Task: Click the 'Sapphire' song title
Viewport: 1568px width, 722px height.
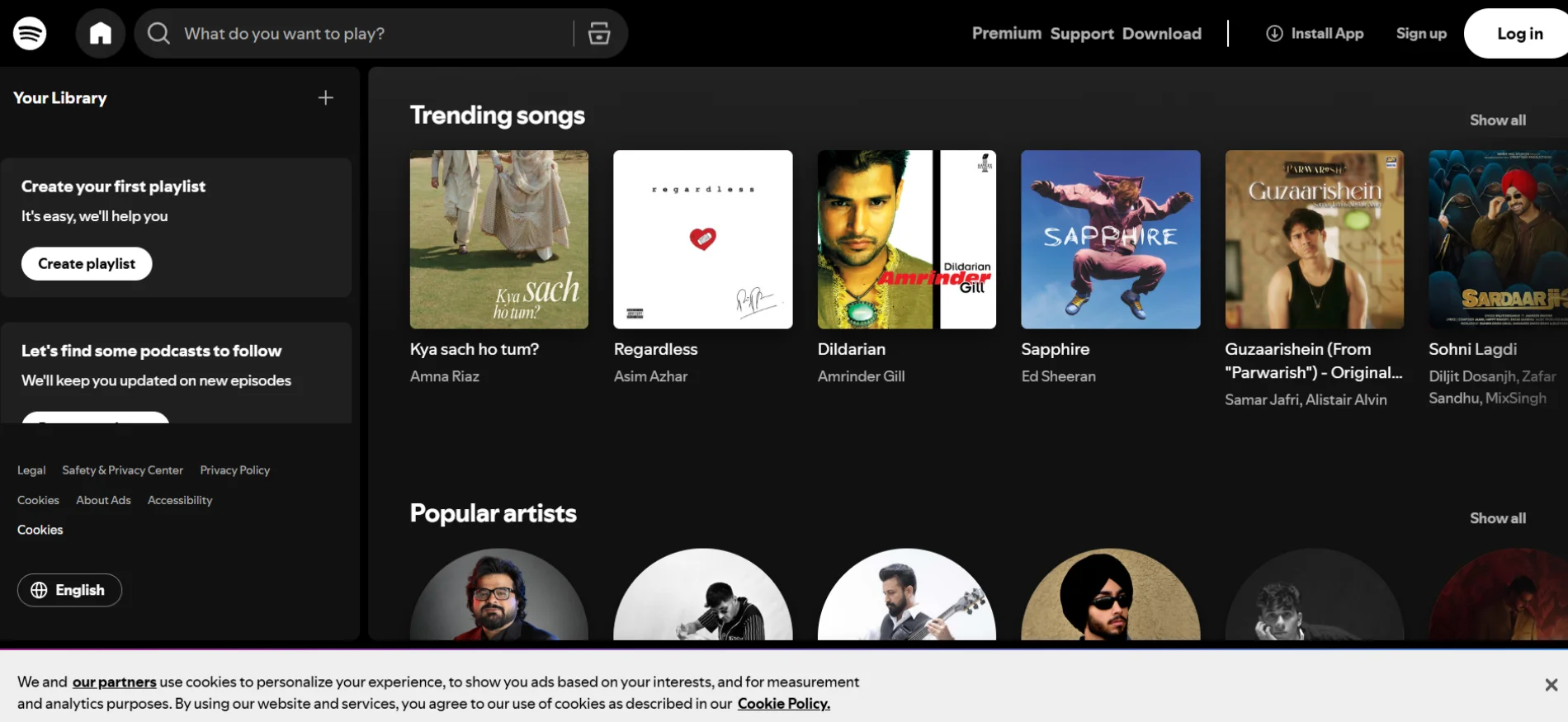Action: (1056, 349)
